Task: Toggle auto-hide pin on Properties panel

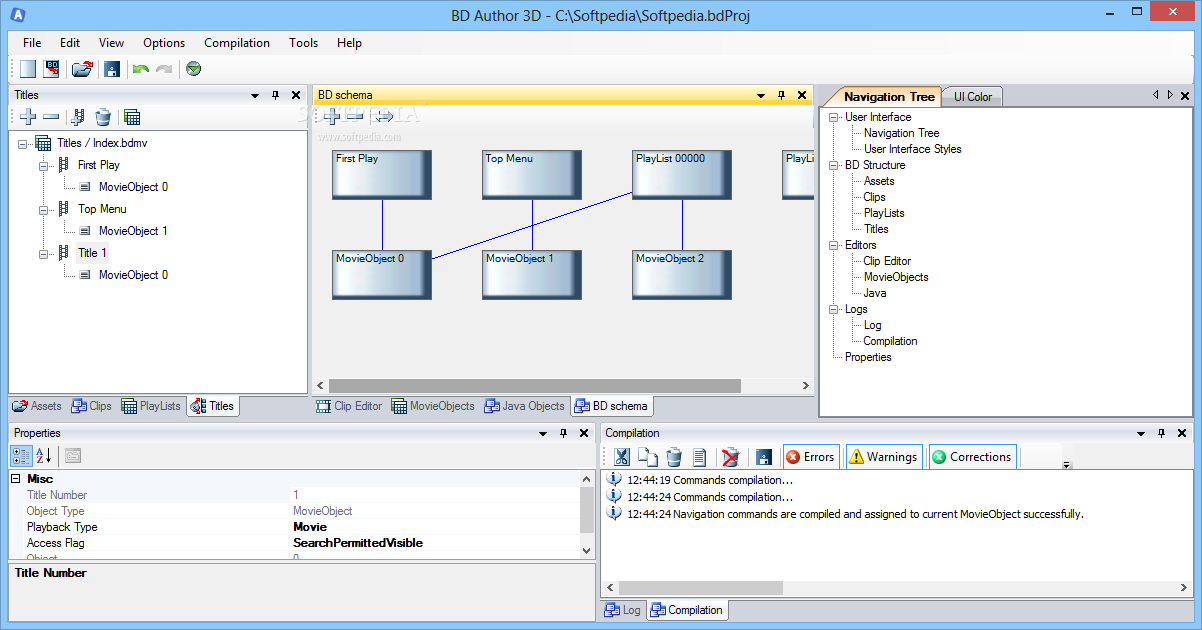Action: [x=563, y=433]
